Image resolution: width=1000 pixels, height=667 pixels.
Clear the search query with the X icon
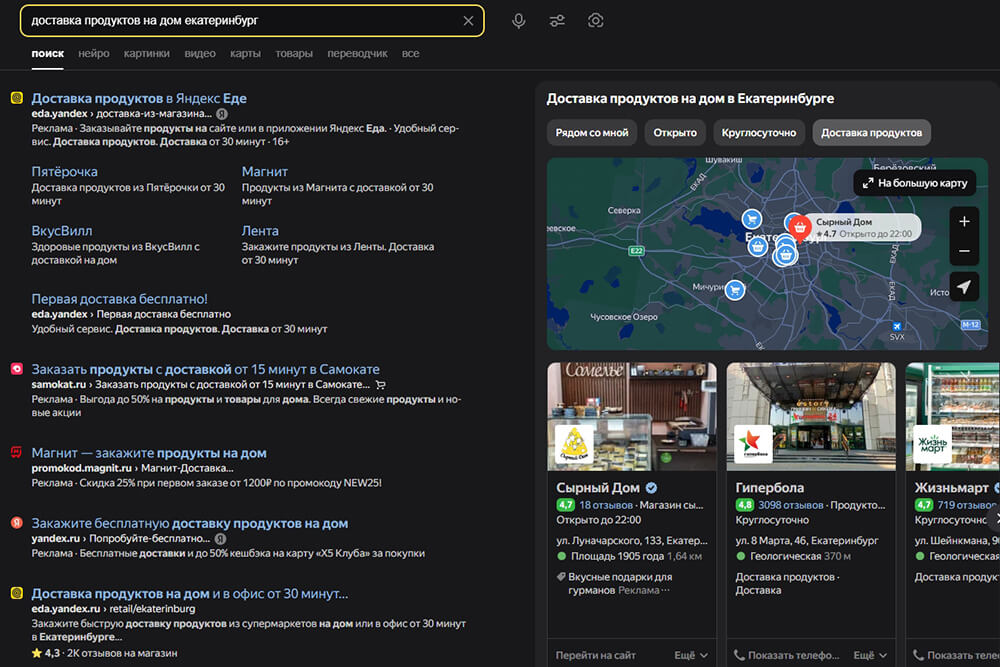coord(468,20)
